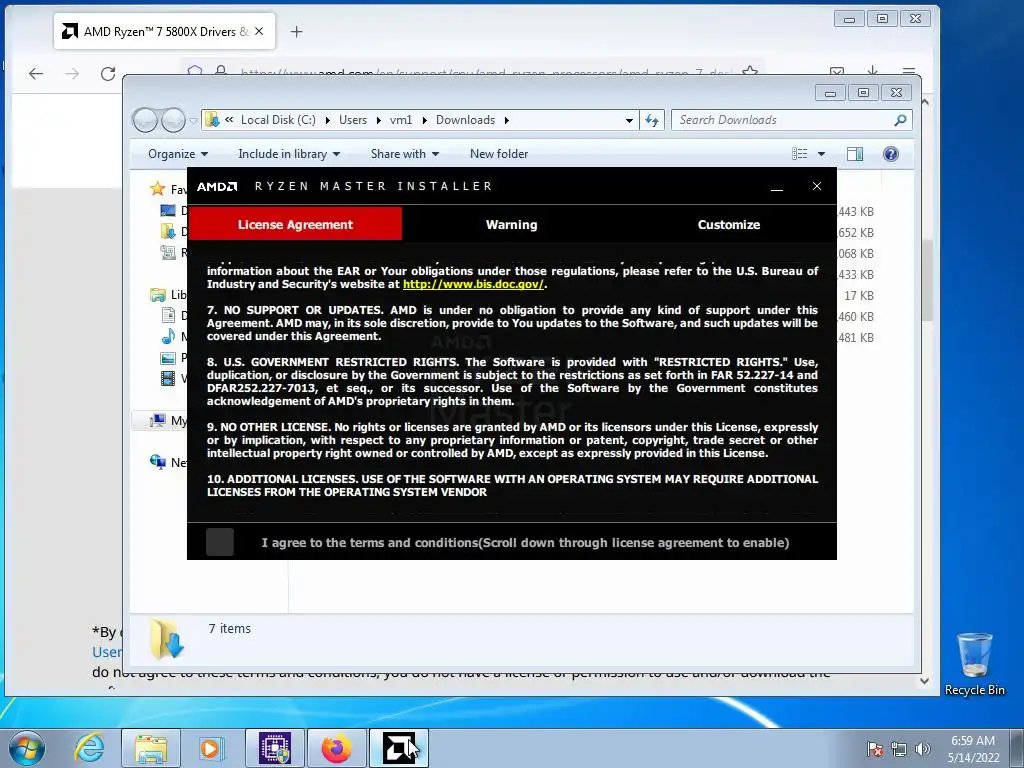Refresh the Downloads folder view
The height and width of the screenshot is (768, 1024).
[652, 120]
